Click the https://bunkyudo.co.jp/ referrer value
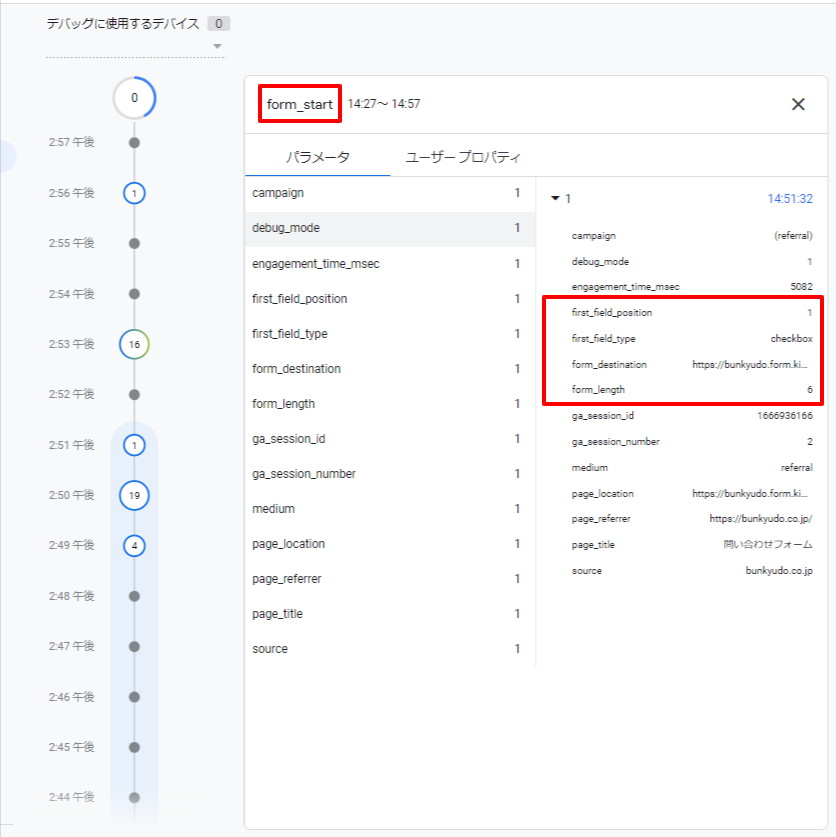836x837 pixels. click(x=761, y=519)
